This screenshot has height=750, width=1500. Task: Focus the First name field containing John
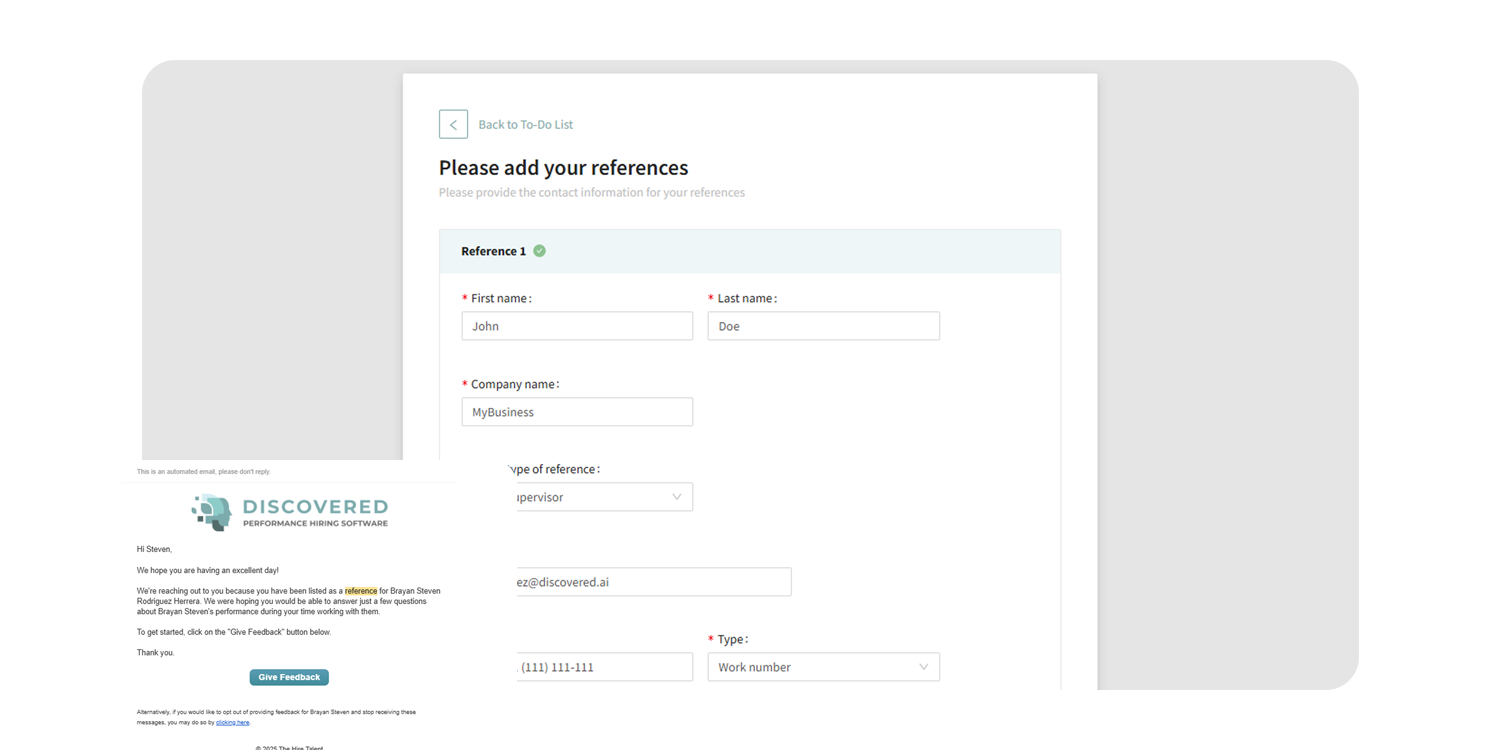[576, 326]
